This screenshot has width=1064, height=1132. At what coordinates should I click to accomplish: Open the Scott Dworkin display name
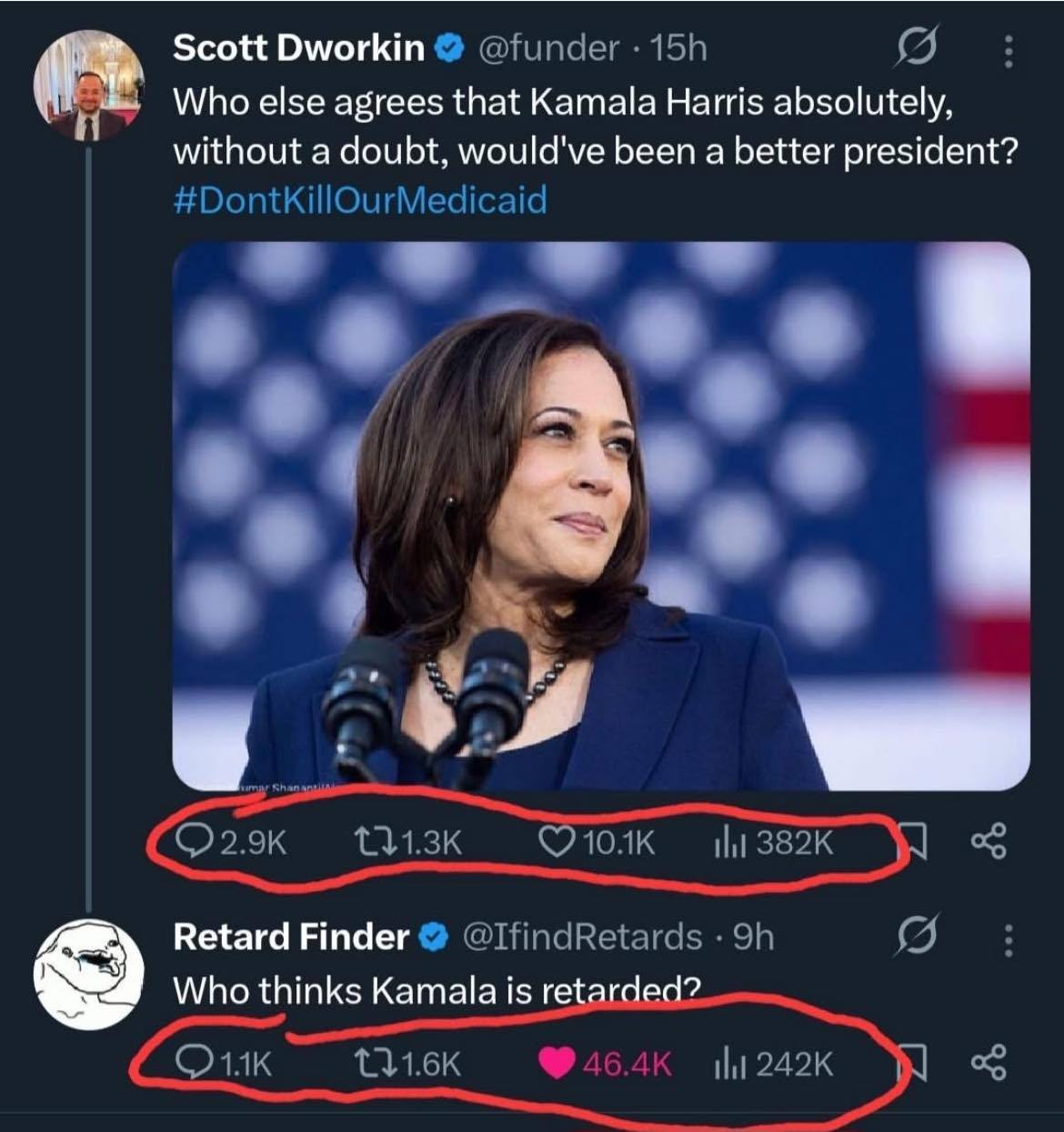tap(299, 47)
